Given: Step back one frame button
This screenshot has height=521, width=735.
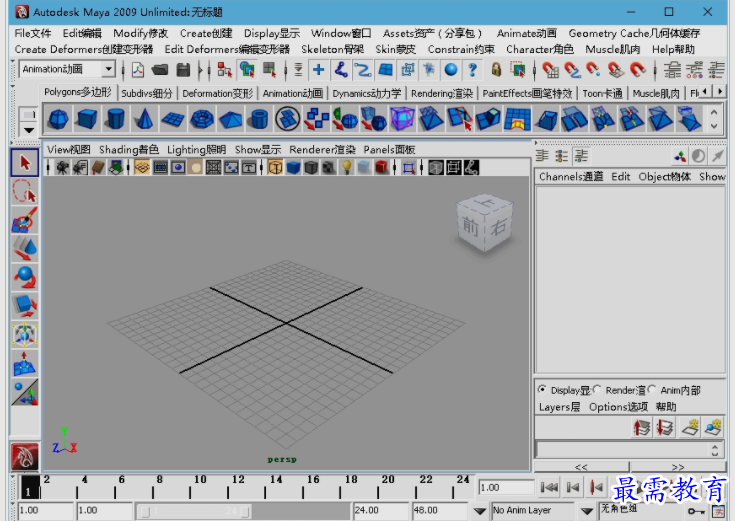Looking at the screenshot, I should click(x=573, y=487).
